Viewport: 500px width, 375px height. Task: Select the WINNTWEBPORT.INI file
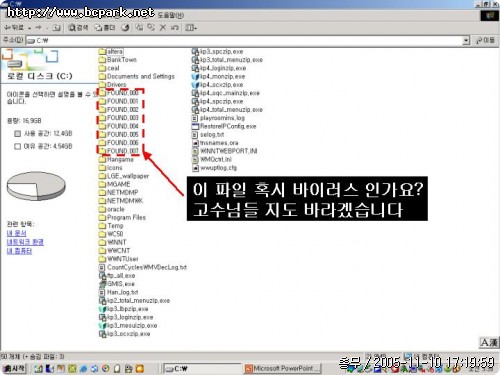pos(225,151)
